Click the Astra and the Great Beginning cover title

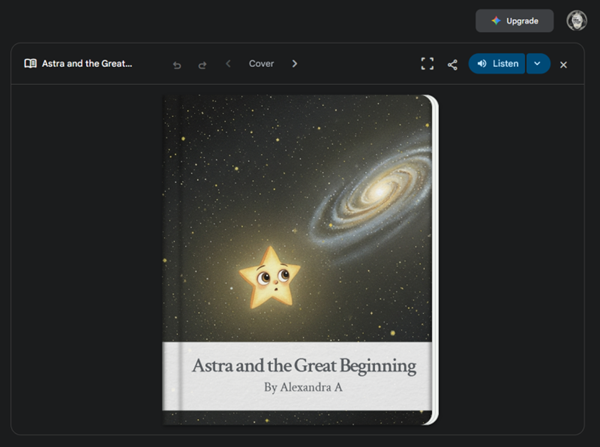(304, 365)
